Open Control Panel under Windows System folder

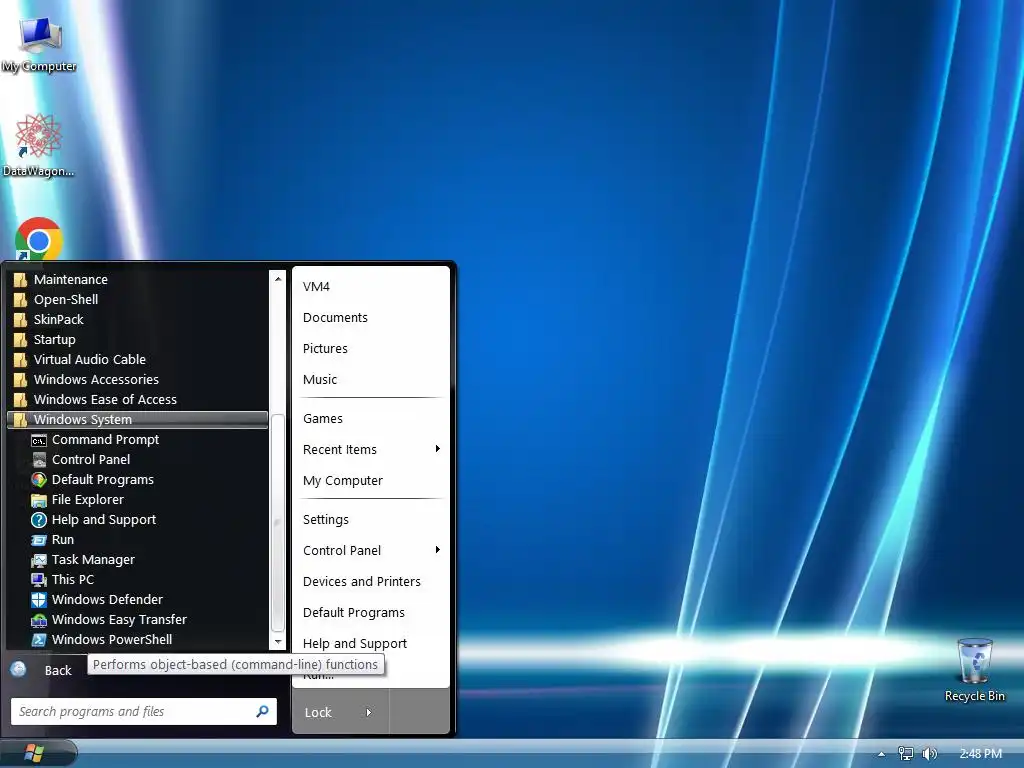tap(137, 460)
